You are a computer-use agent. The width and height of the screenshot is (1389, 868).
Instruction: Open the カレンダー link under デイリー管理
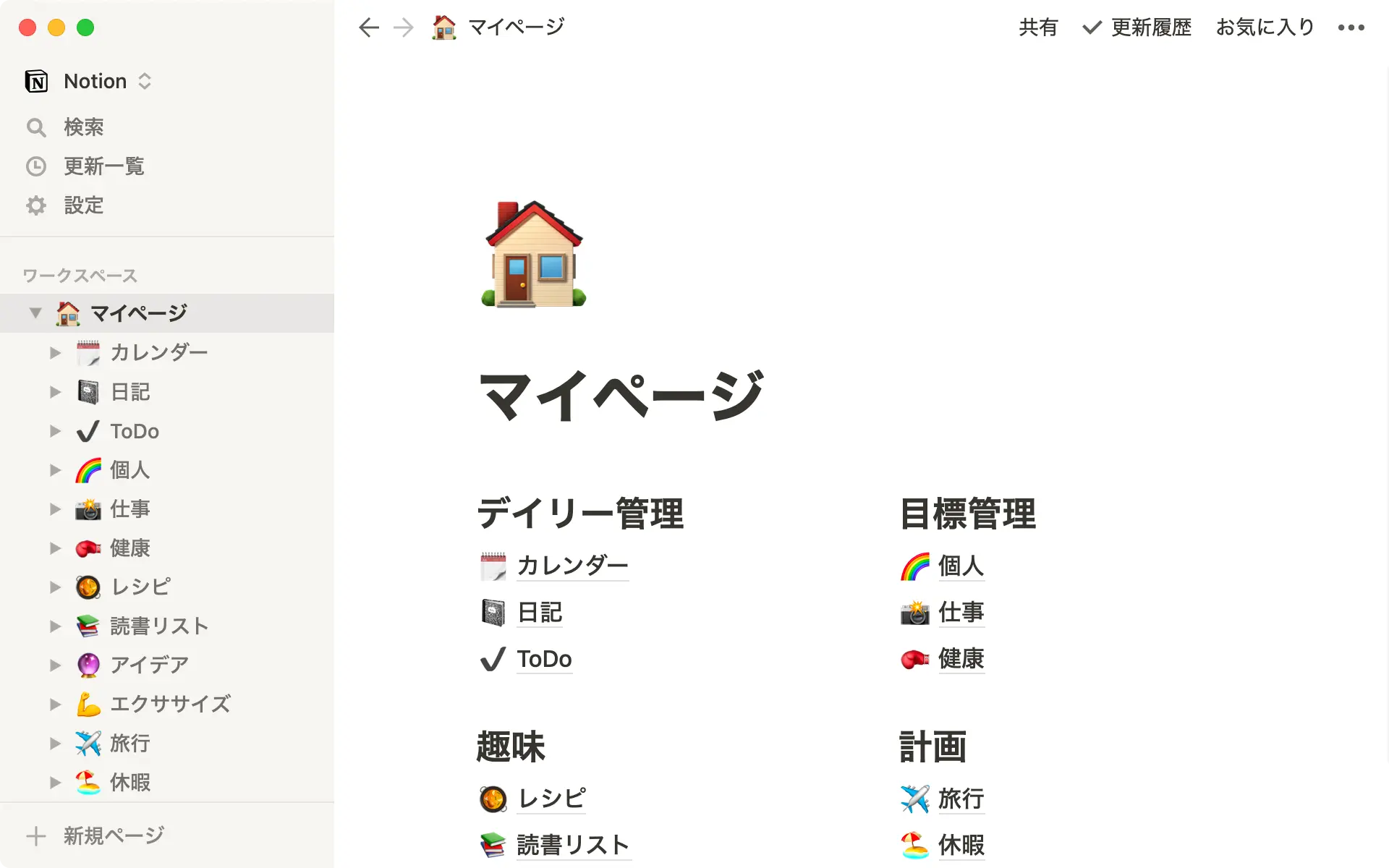pos(572,566)
